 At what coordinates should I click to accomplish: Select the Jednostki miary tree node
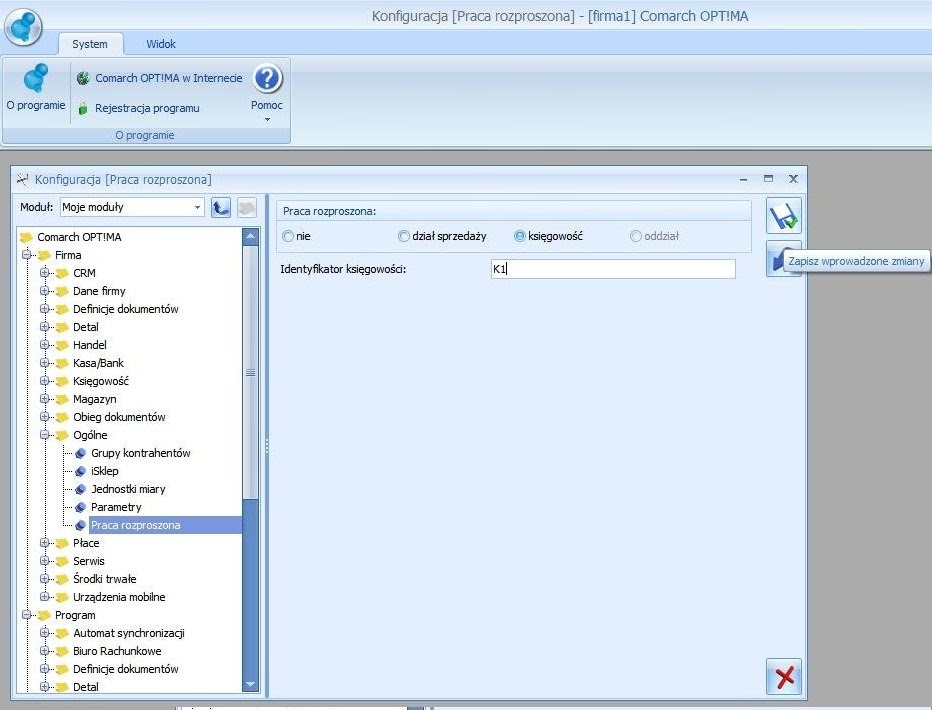tap(128, 489)
